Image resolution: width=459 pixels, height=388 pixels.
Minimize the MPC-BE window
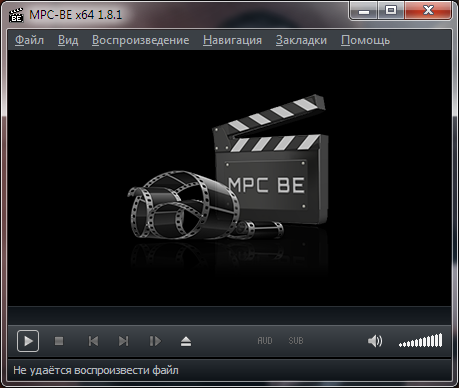364,10
